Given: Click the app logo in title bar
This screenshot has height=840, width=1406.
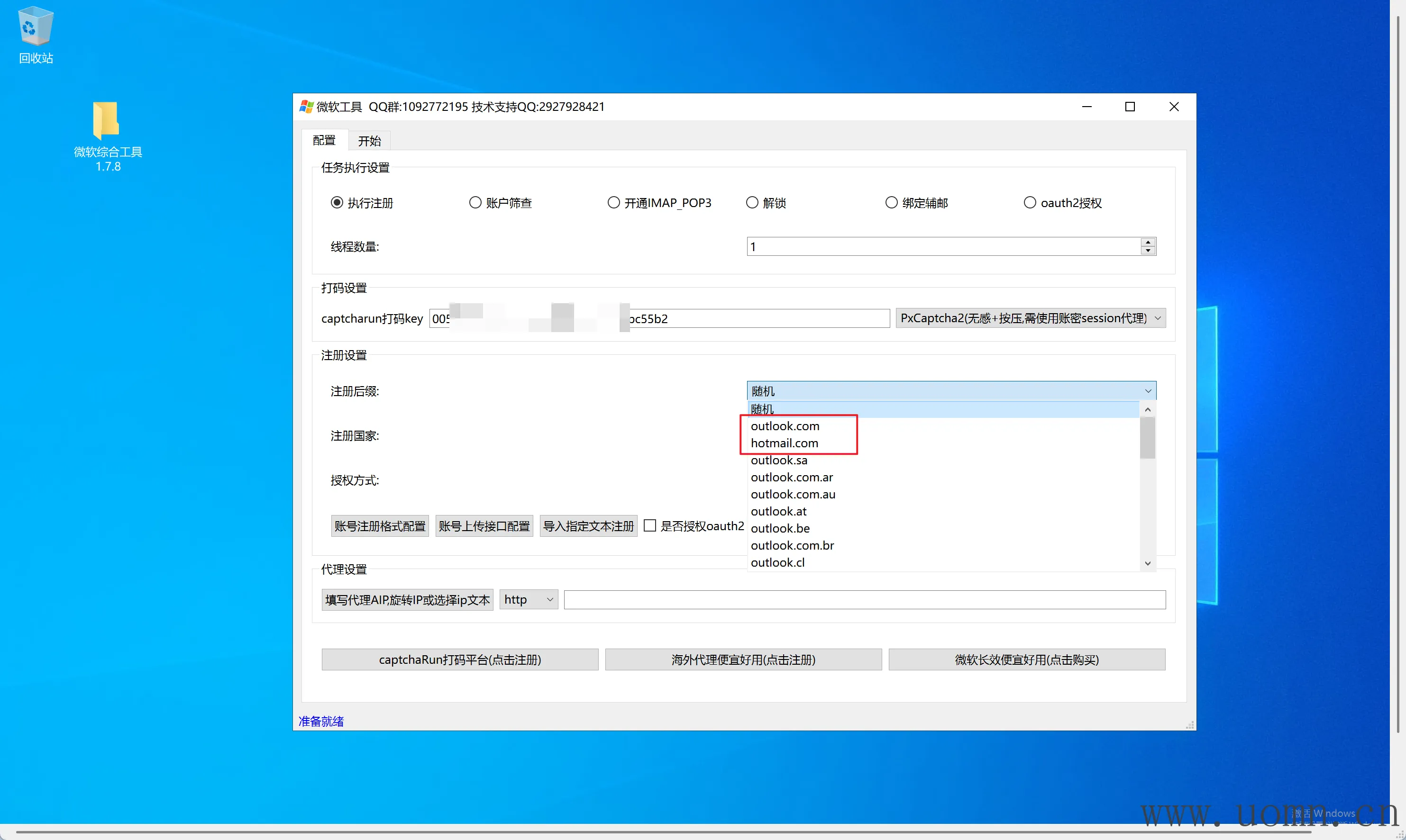Looking at the screenshot, I should point(306,107).
